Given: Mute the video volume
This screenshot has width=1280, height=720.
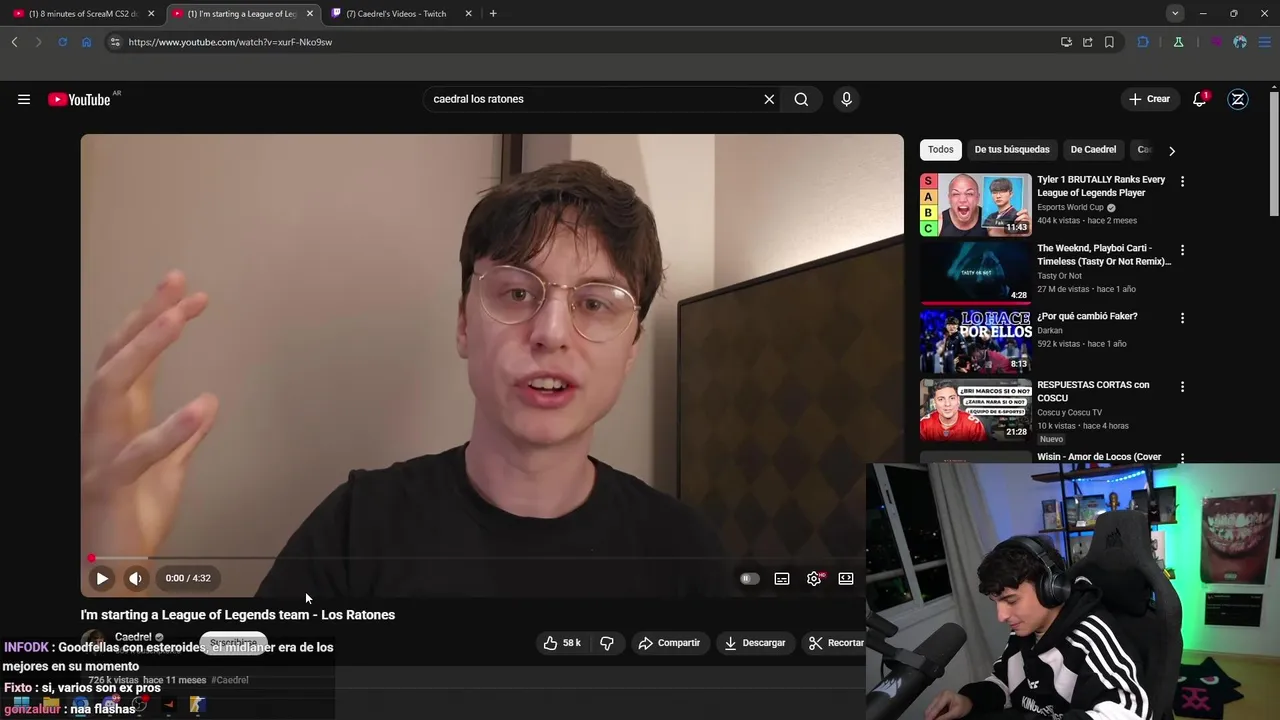Looking at the screenshot, I should (135, 578).
